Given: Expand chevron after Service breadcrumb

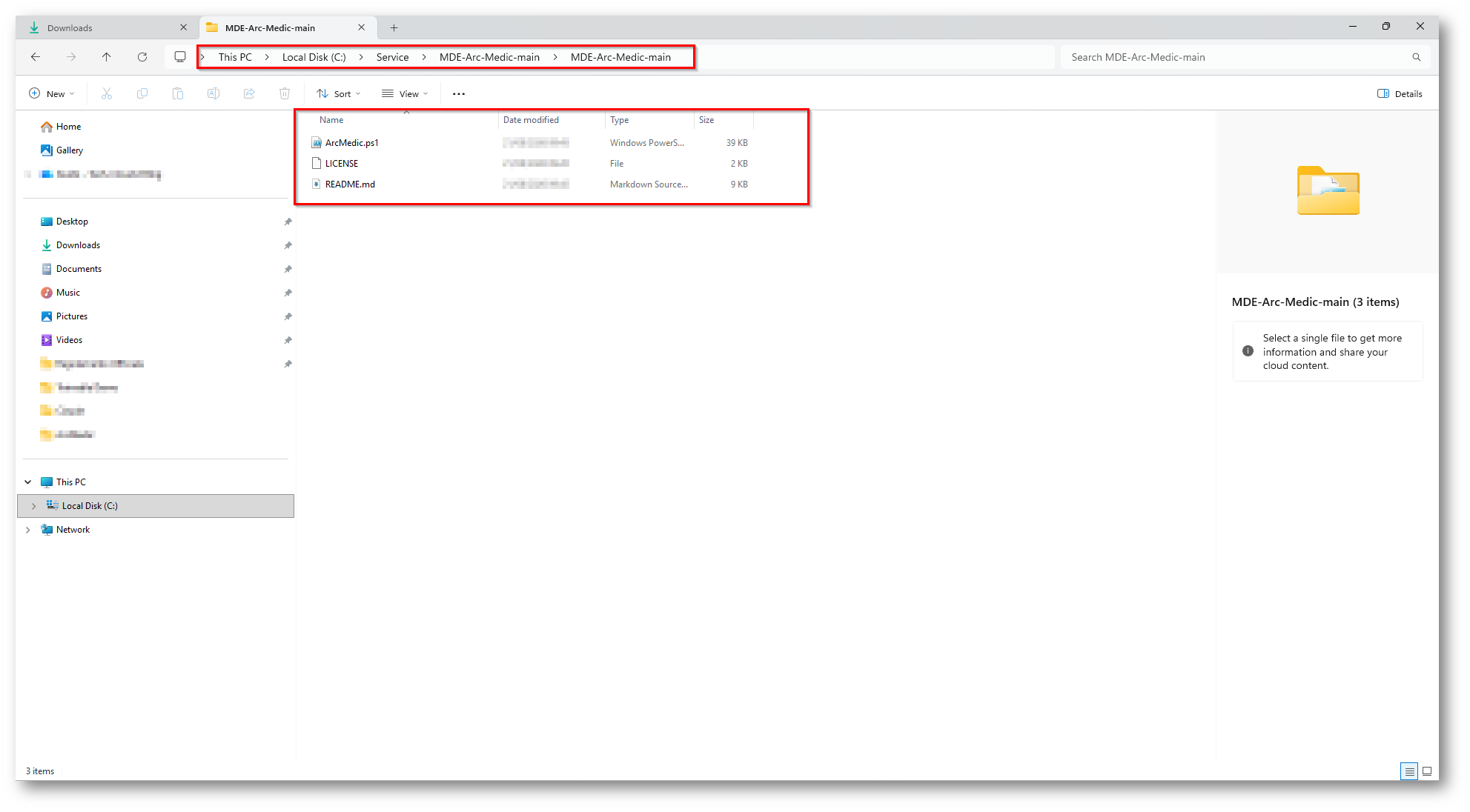Looking at the screenshot, I should click(424, 57).
